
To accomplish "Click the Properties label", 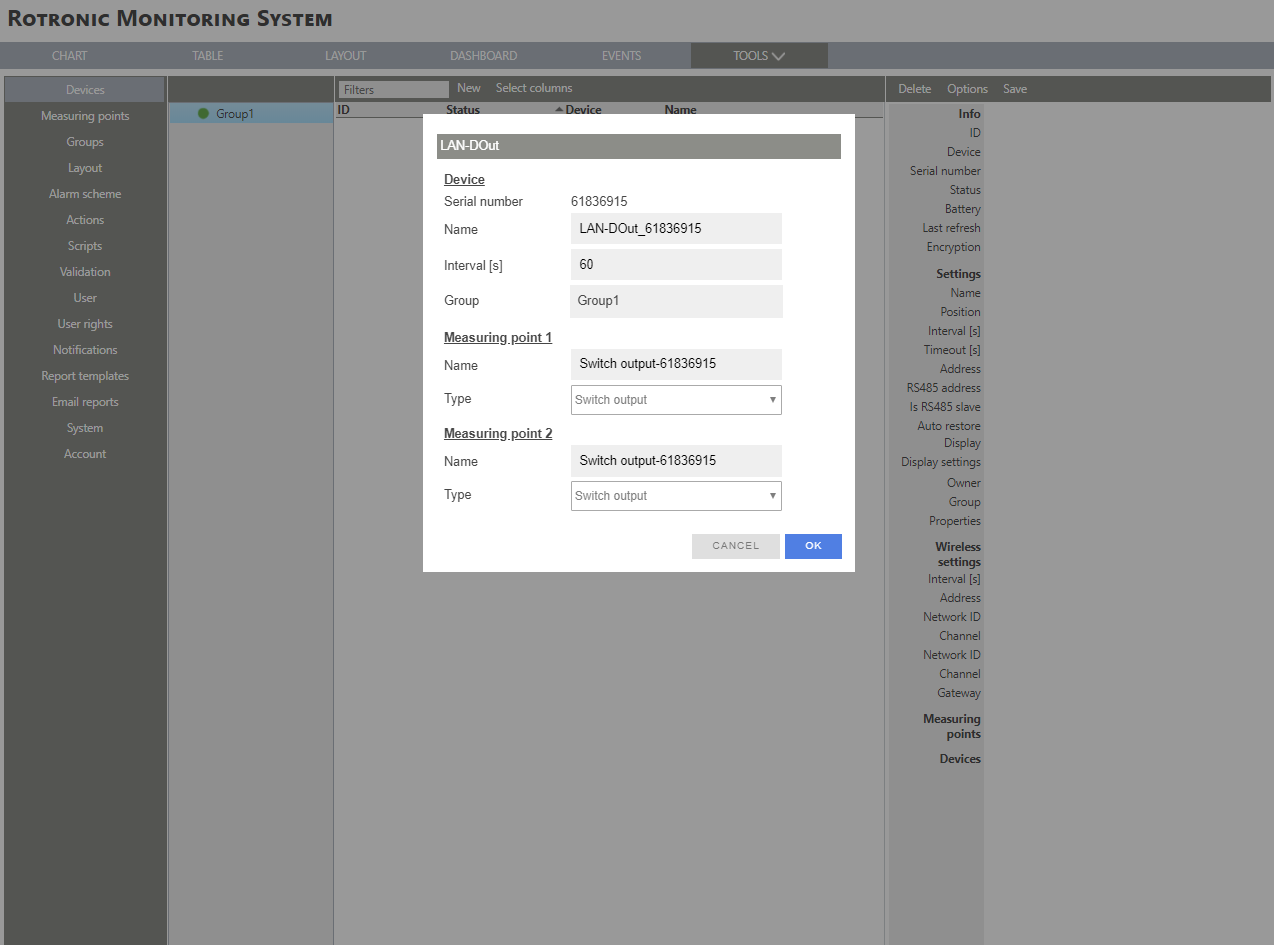I will coord(955,521).
